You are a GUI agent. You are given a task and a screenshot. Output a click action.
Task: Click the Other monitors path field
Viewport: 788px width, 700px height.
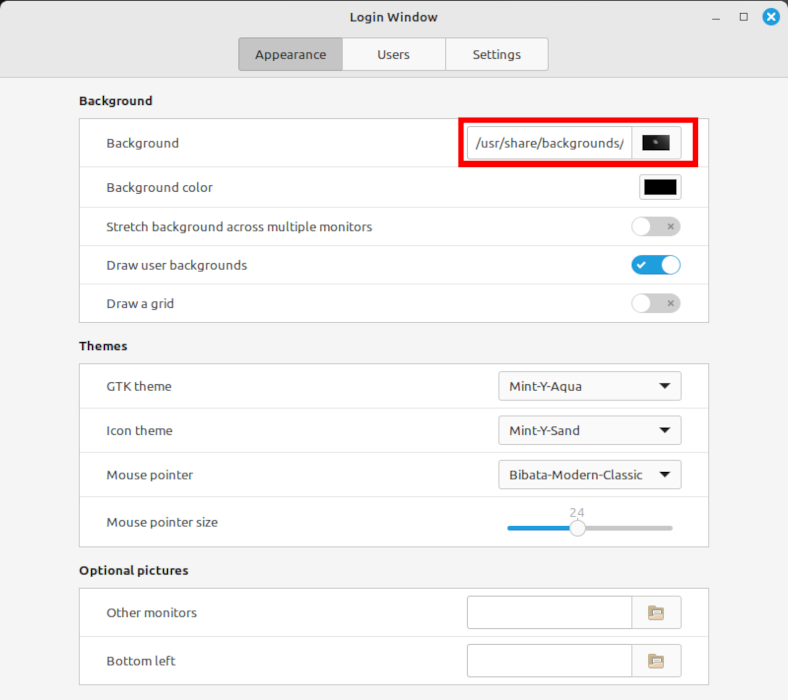(x=549, y=613)
